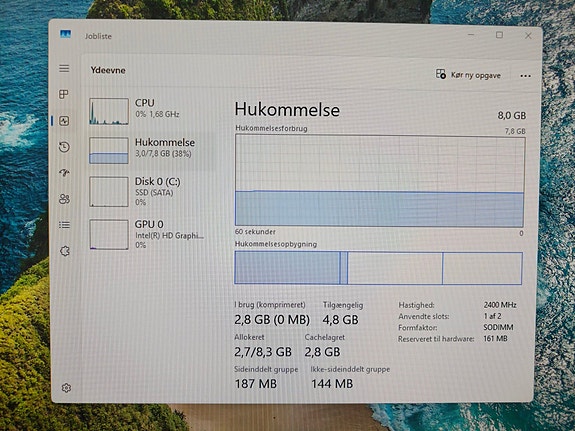Image resolution: width=575 pixels, height=431 pixels.
Task: Maximize the Jobliste window
Action: (499, 35)
